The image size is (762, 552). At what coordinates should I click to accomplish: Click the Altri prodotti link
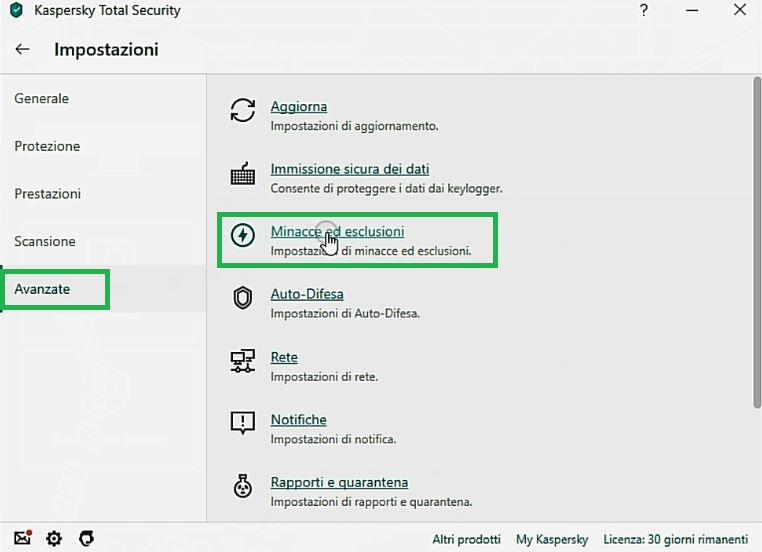[x=467, y=539]
